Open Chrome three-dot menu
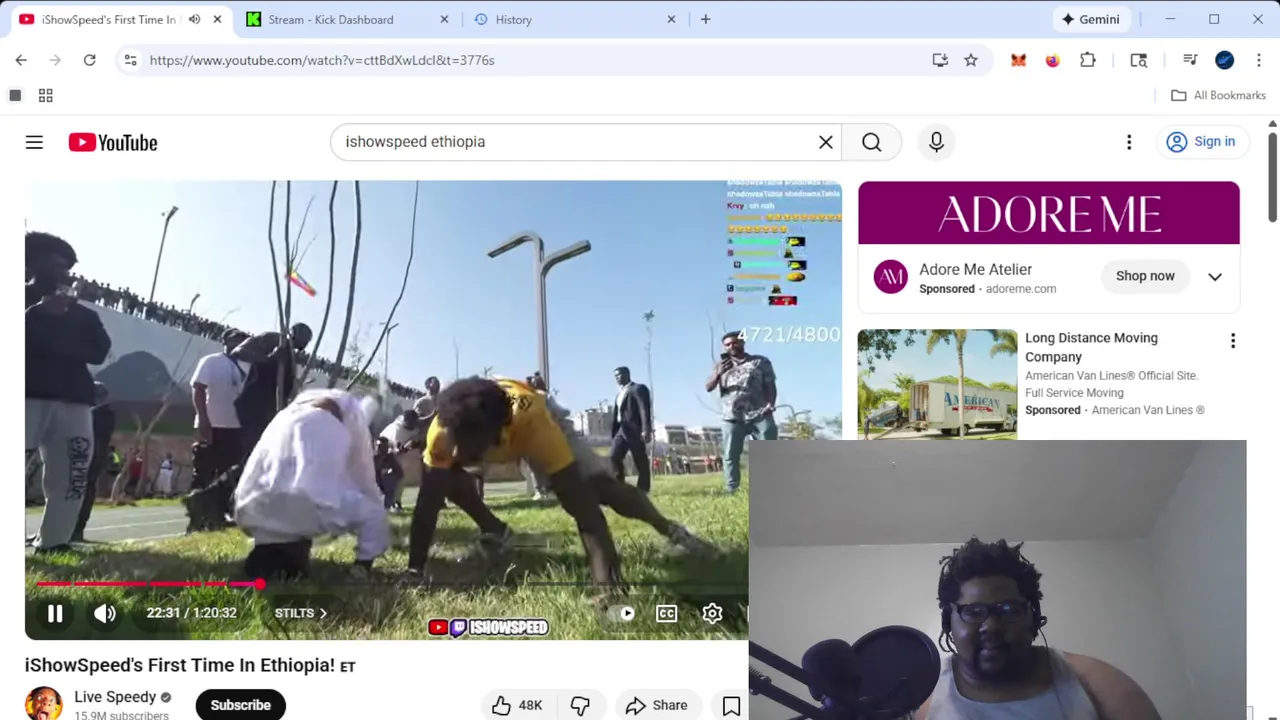The width and height of the screenshot is (1280, 720). [1259, 60]
